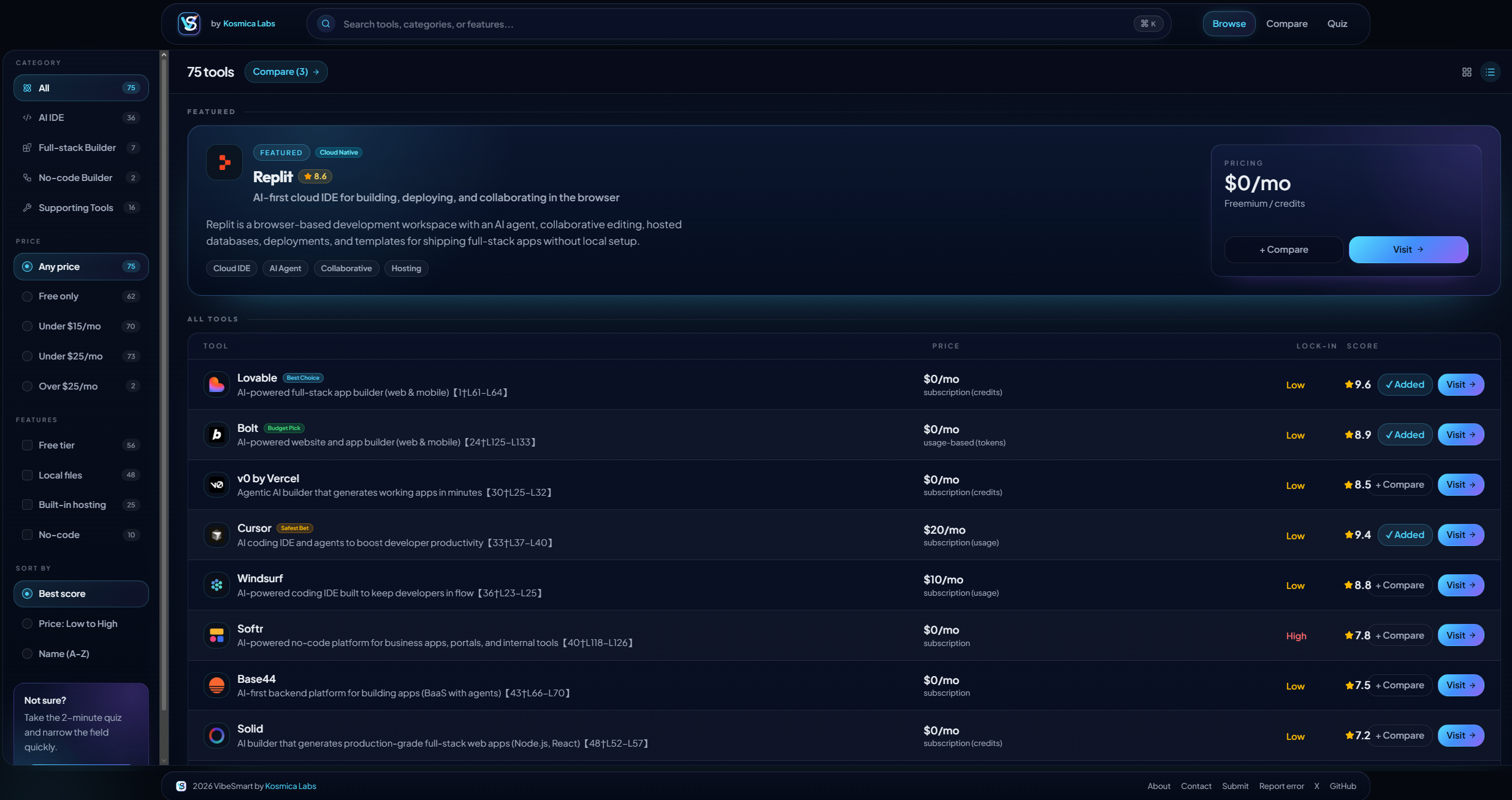This screenshot has height=800, width=1512.
Task: Open the Report error footer link
Action: pos(1281,787)
